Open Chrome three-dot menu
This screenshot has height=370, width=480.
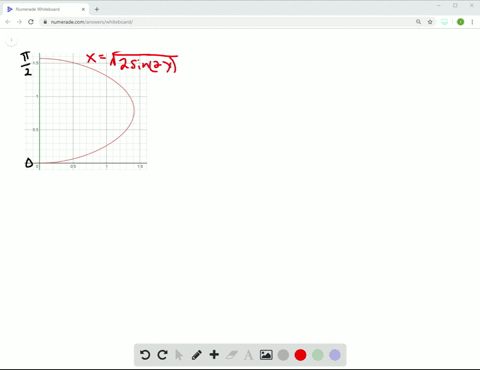472,22
